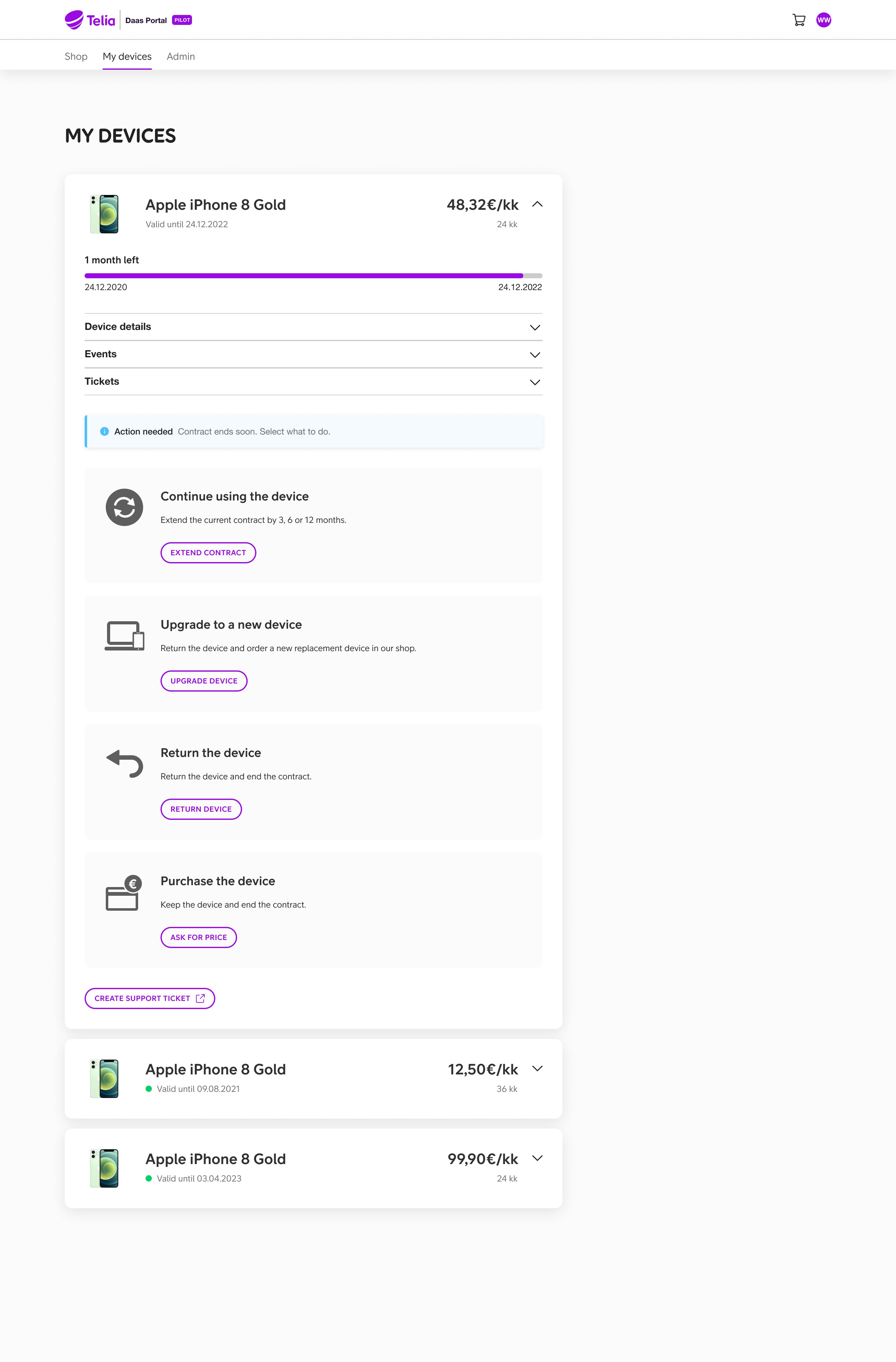Expand the 12,50€/kk iPhone device card
Image resolution: width=896 pixels, height=1362 pixels.
click(537, 1068)
